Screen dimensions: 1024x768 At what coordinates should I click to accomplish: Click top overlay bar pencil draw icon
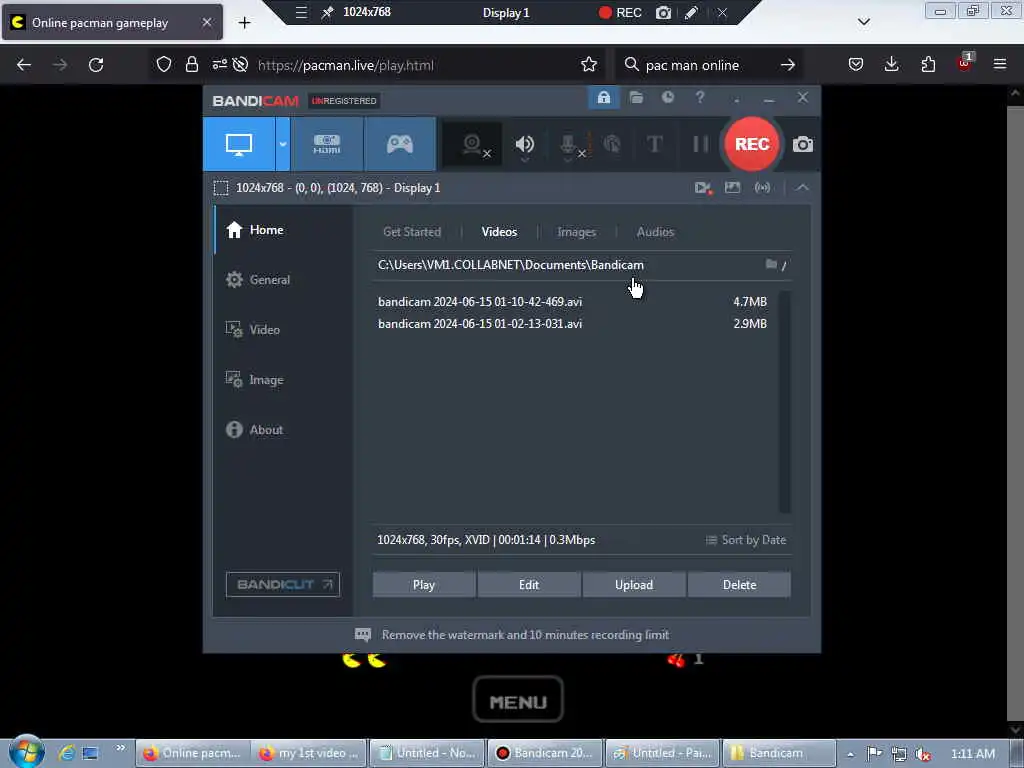[691, 12]
